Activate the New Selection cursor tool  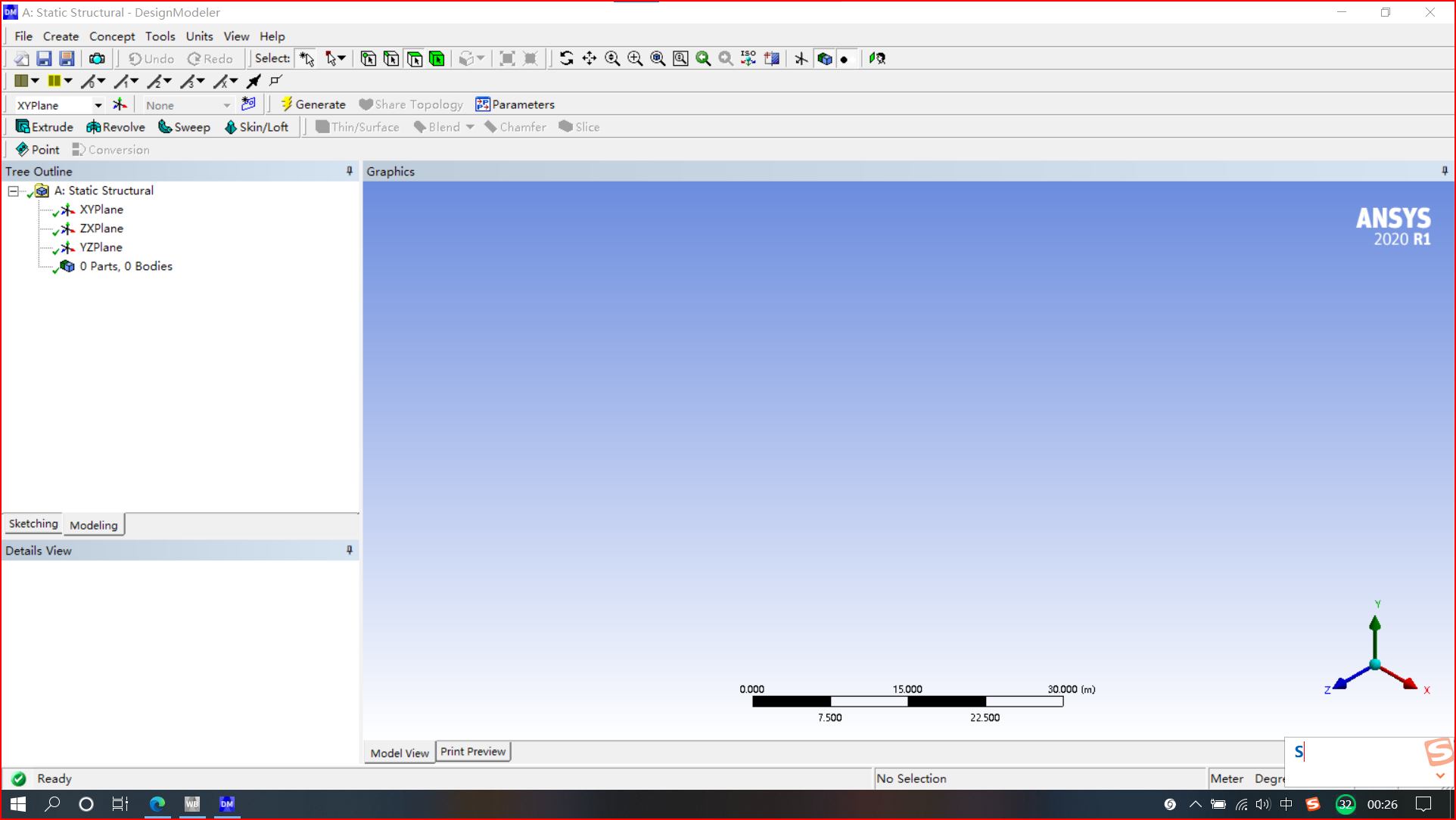(x=306, y=58)
